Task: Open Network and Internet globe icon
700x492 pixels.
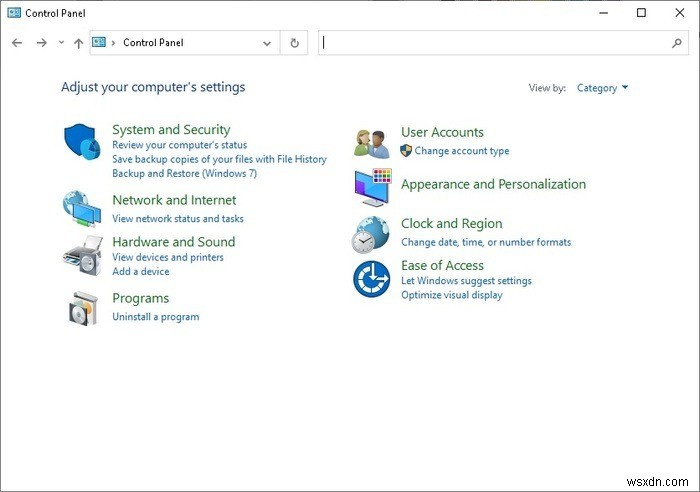Action: tap(82, 209)
